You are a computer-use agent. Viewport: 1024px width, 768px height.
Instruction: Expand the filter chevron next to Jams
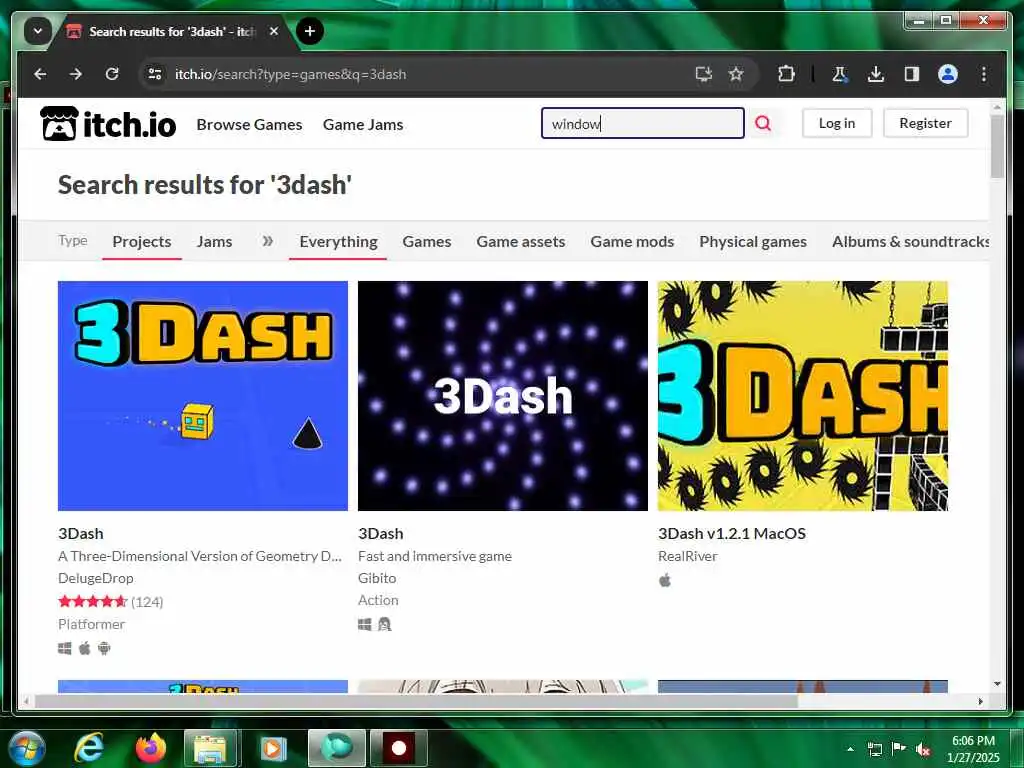[268, 241]
